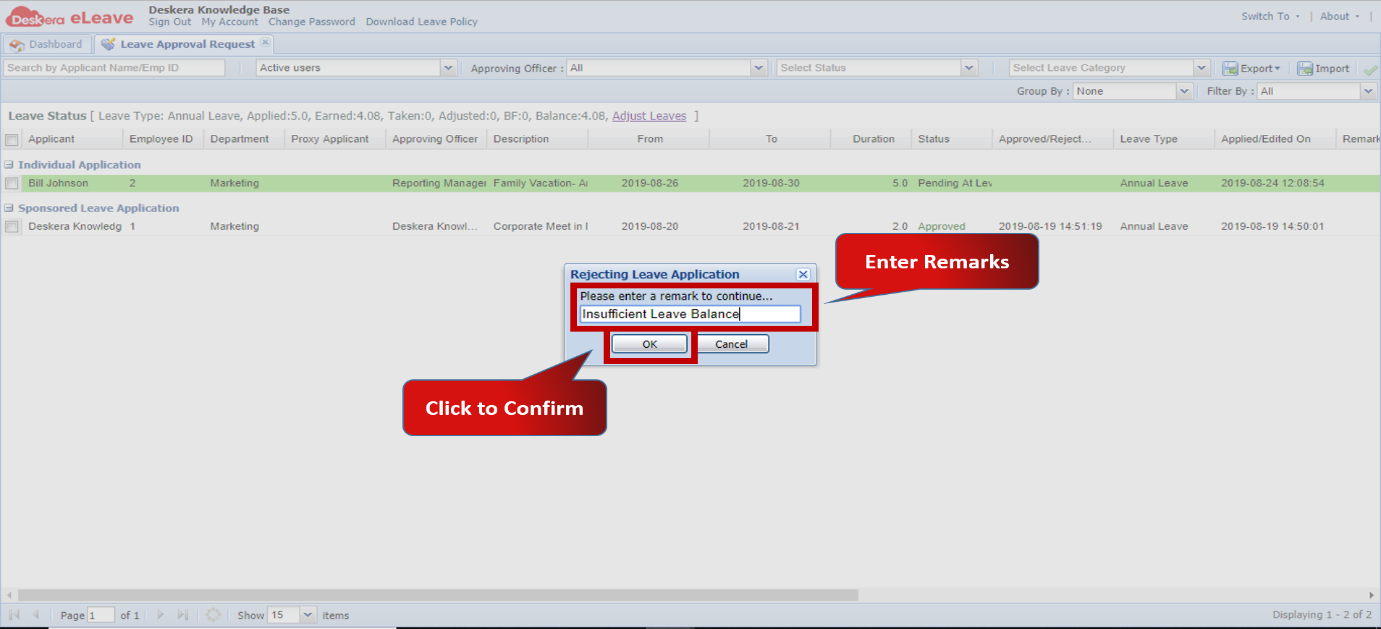Open the Select Leave Category dropdown
This screenshot has width=1381, height=629.
click(x=1201, y=67)
